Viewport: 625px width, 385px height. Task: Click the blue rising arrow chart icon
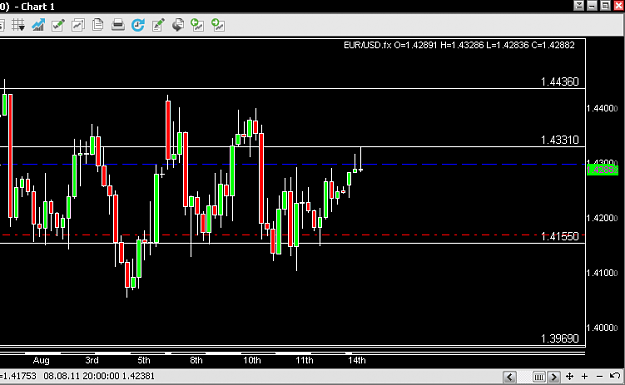pos(38,25)
